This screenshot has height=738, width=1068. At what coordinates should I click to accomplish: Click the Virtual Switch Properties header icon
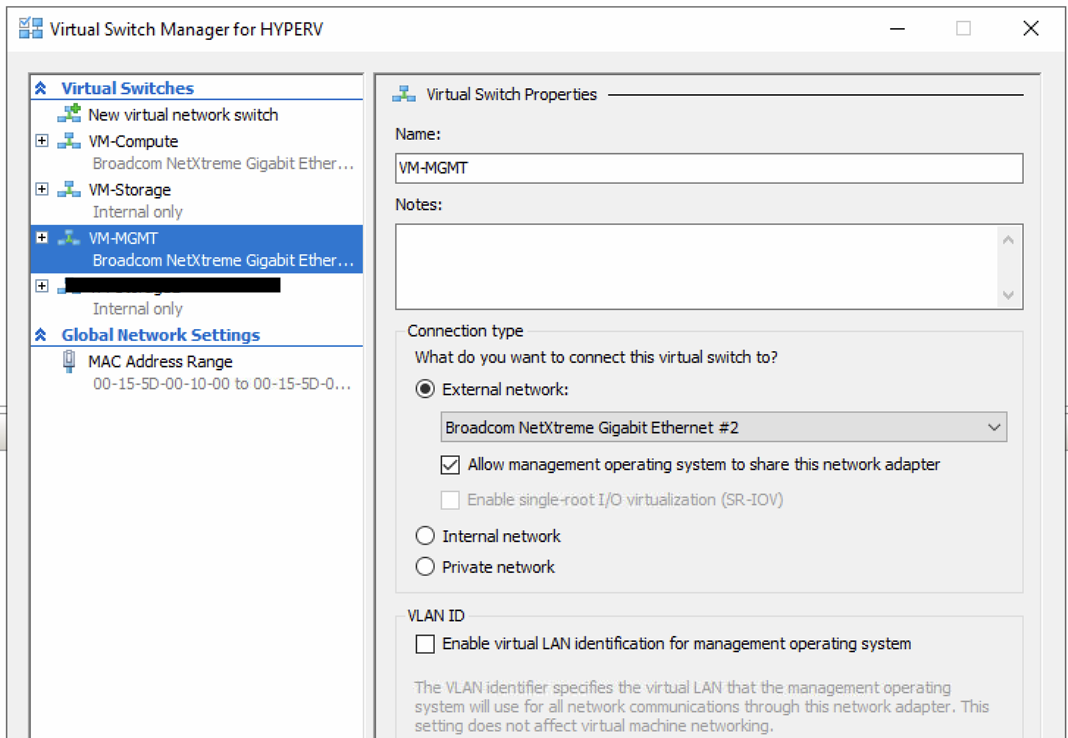404,94
